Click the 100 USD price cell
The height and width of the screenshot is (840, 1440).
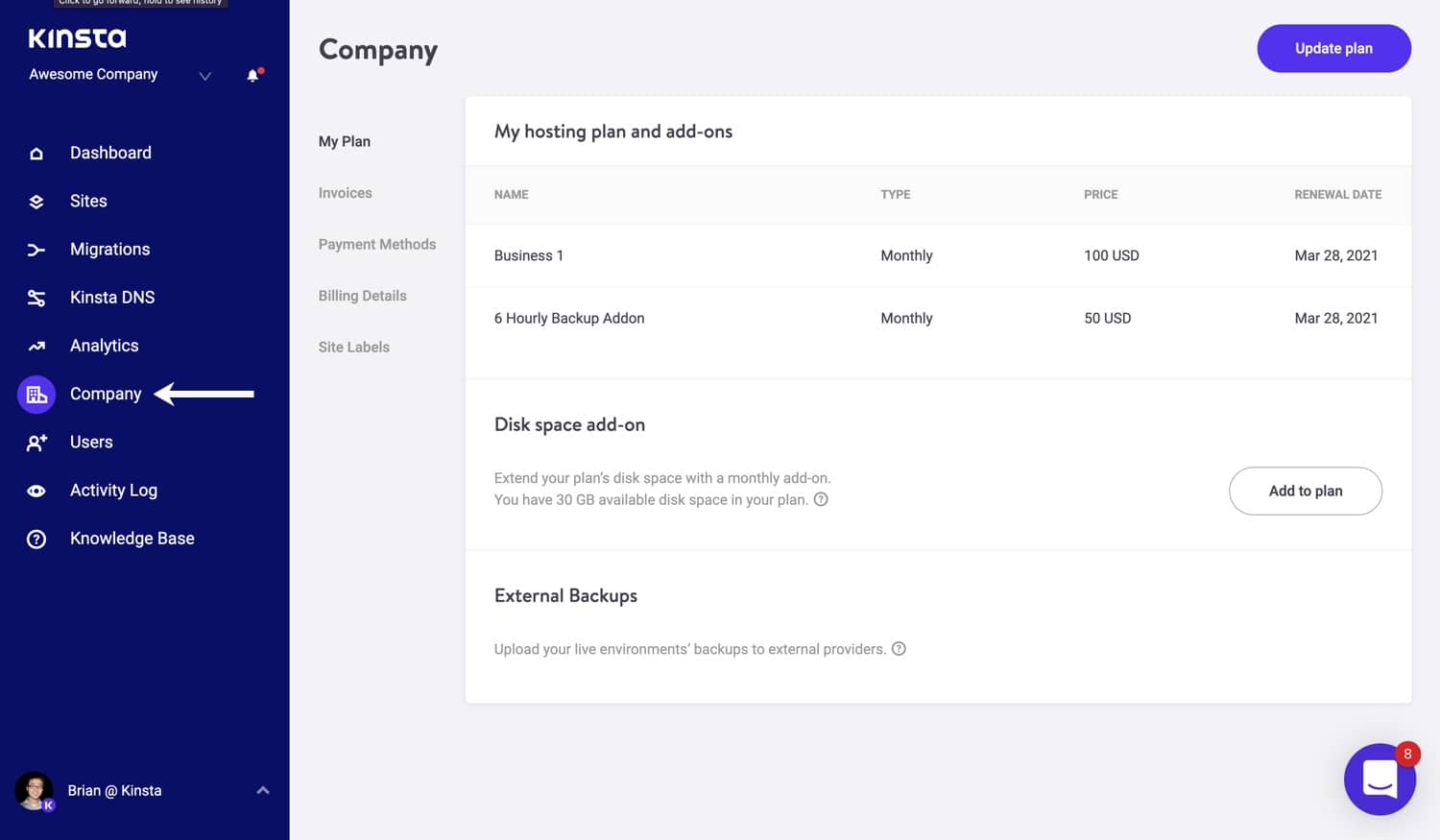pyautogui.click(x=1112, y=255)
